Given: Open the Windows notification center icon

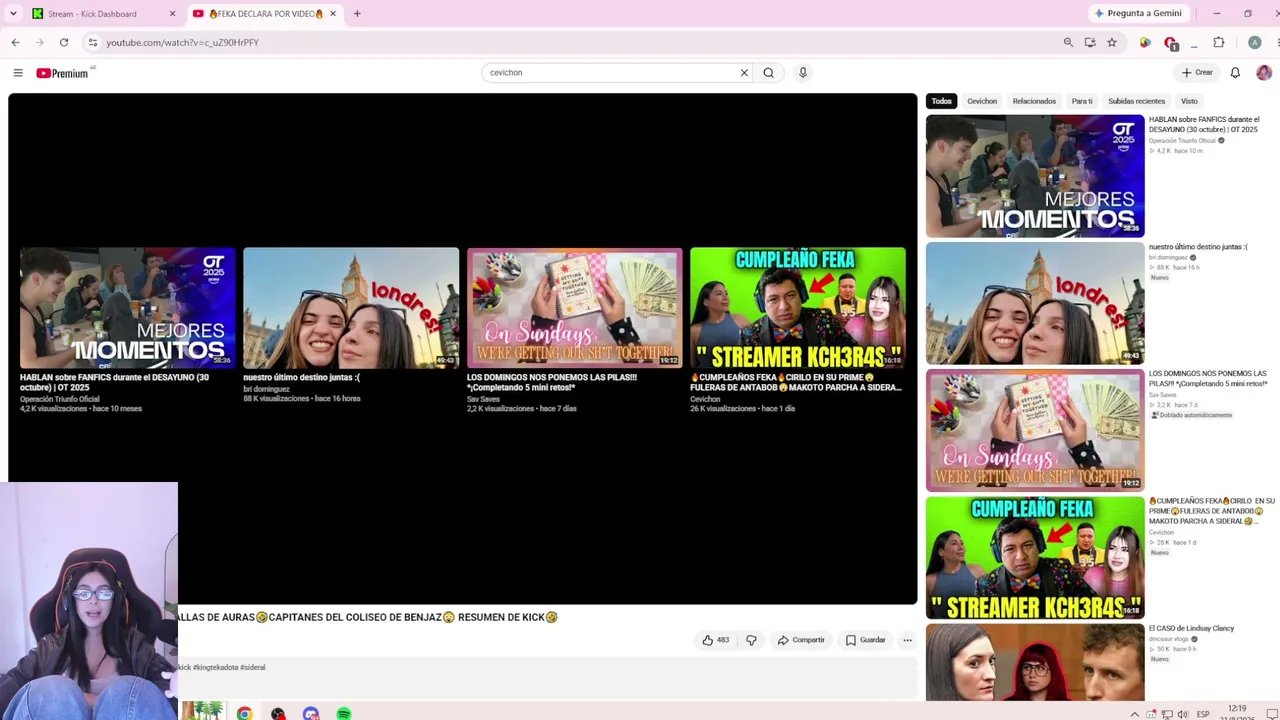Looking at the screenshot, I should click(1272, 714).
